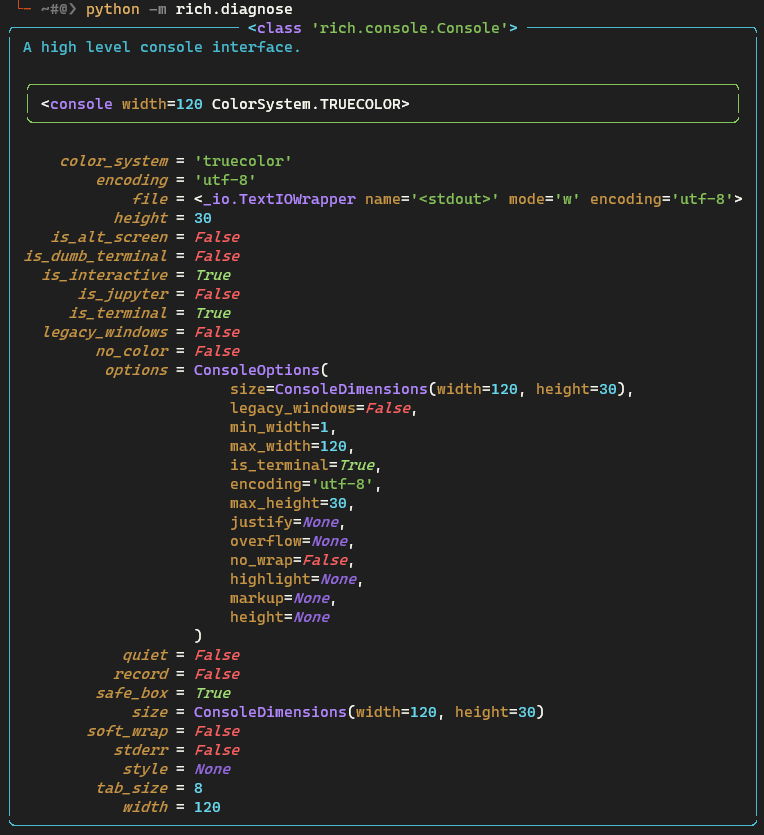Screen dimensions: 764x835
Task: Click the '<console width=120 ColorSystem.TRUECOLOR>' line
Action: (225, 104)
